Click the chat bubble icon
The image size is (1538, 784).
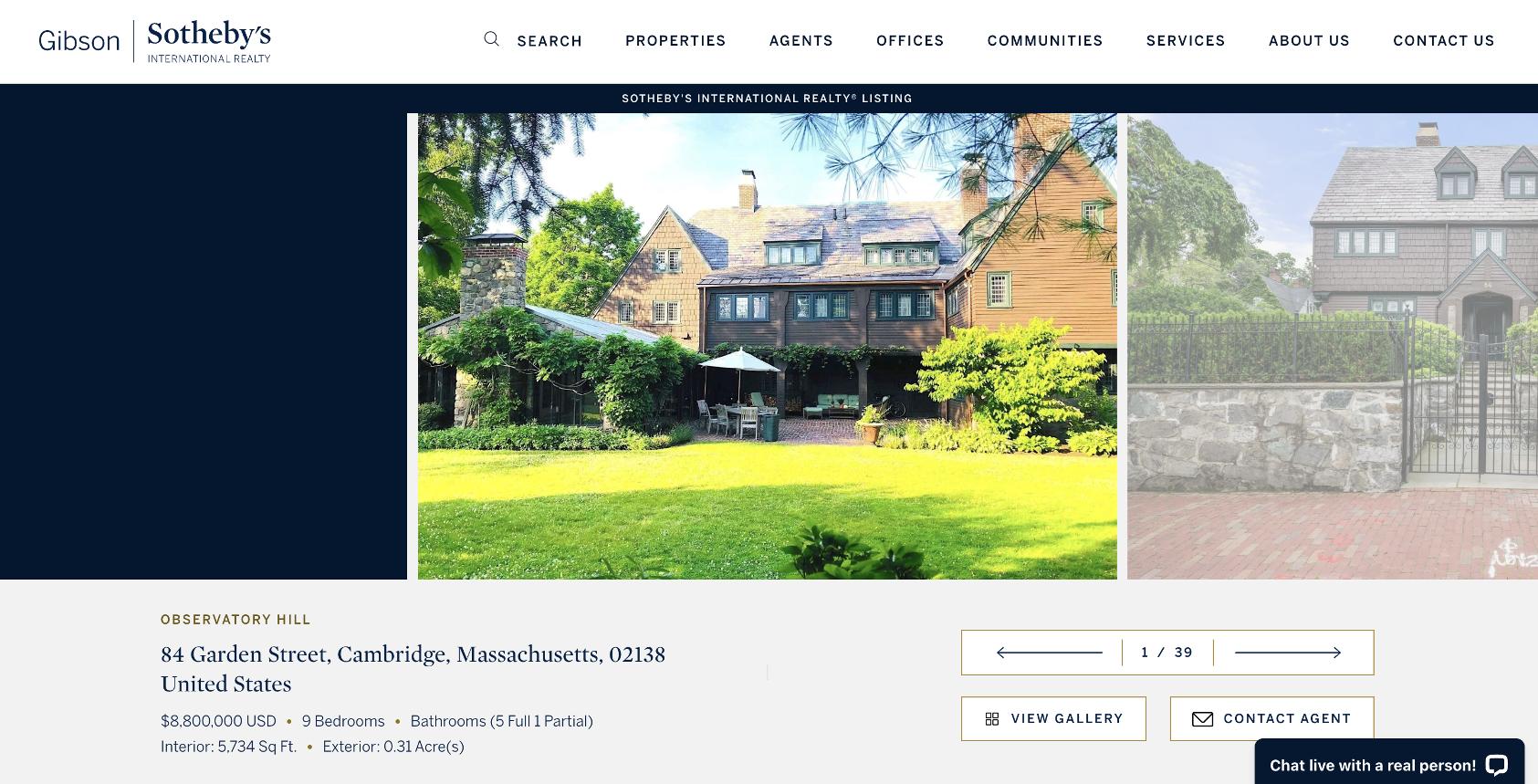(1496, 765)
